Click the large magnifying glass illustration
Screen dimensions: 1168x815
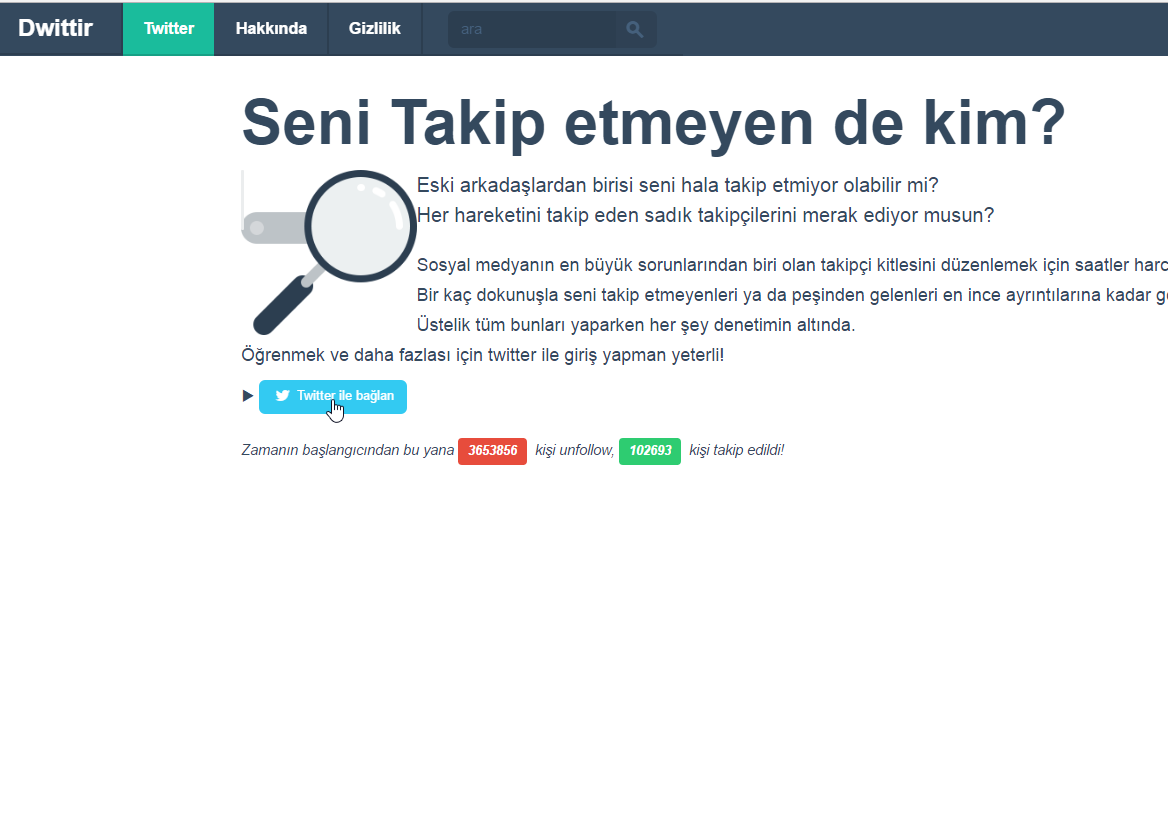(x=328, y=253)
